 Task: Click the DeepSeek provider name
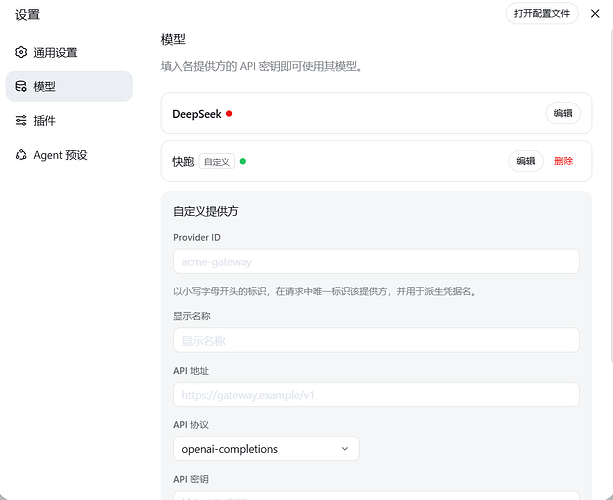coord(197,114)
